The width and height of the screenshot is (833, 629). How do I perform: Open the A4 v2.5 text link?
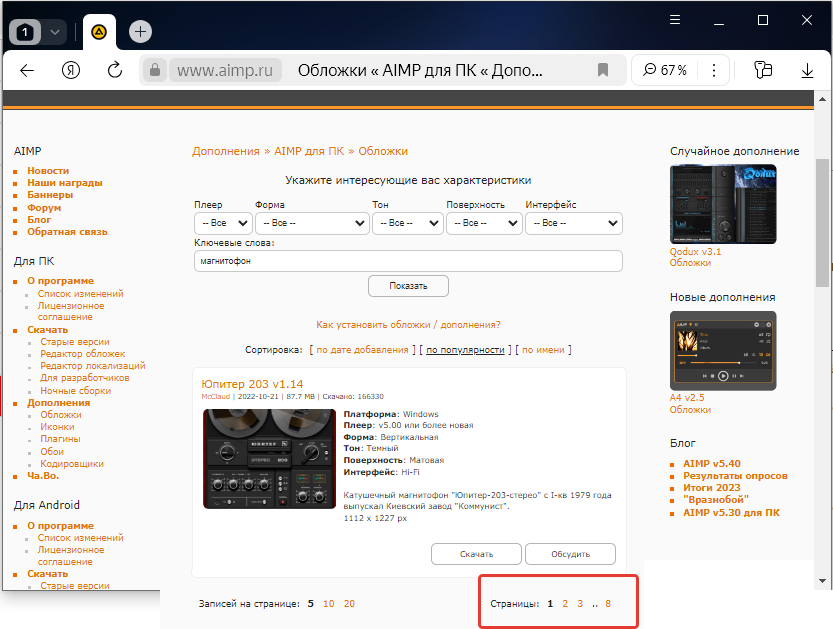coord(687,397)
